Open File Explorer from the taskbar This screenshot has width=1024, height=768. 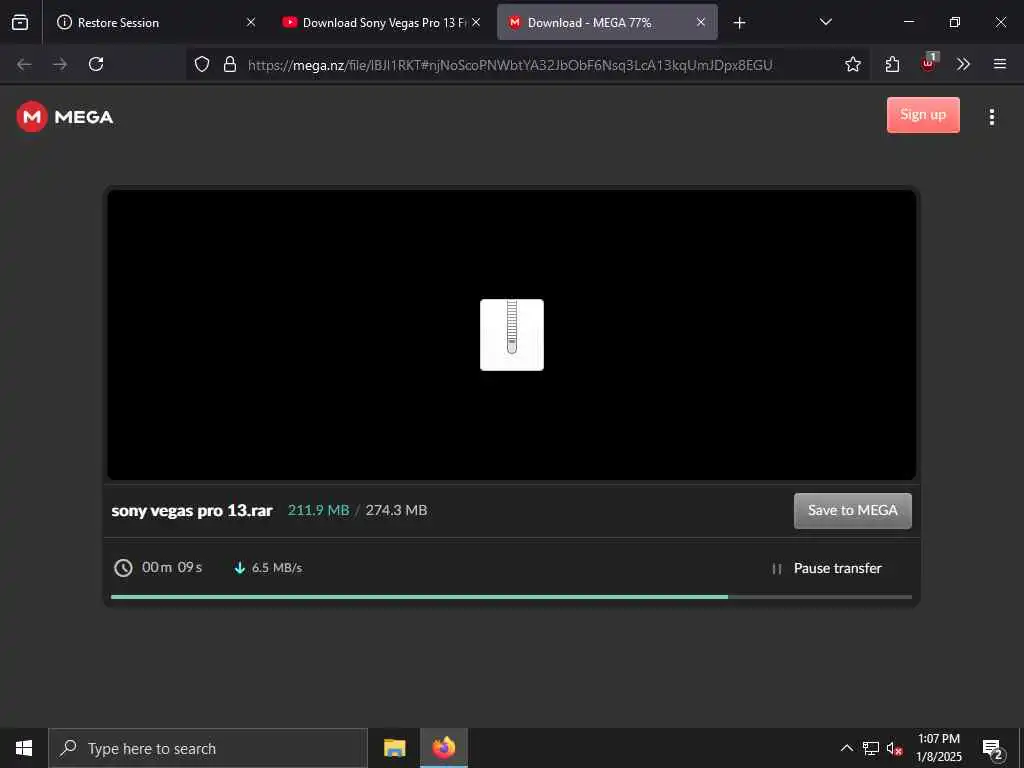394,748
